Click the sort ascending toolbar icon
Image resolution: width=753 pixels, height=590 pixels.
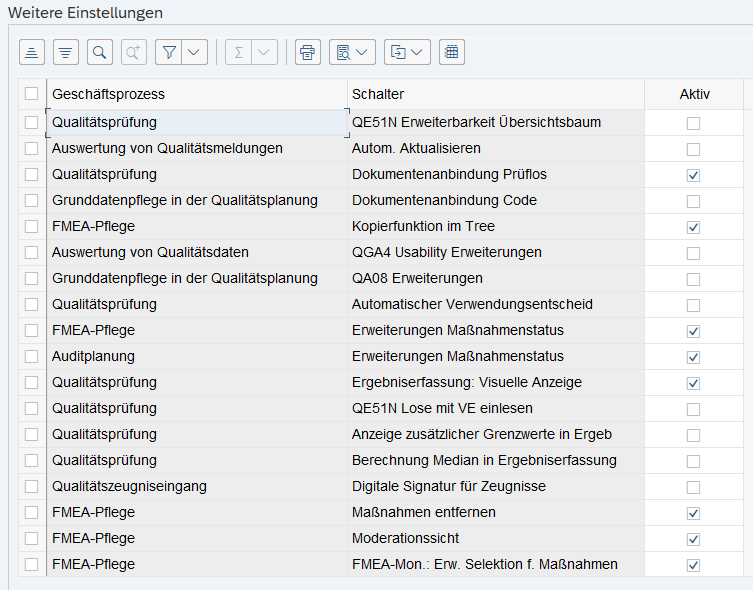point(32,52)
